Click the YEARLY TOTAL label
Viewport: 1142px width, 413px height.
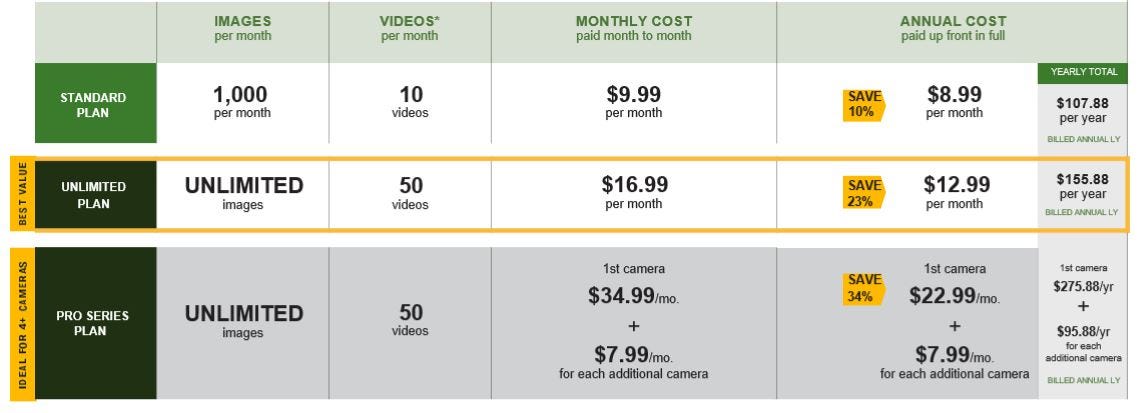click(x=1082, y=72)
